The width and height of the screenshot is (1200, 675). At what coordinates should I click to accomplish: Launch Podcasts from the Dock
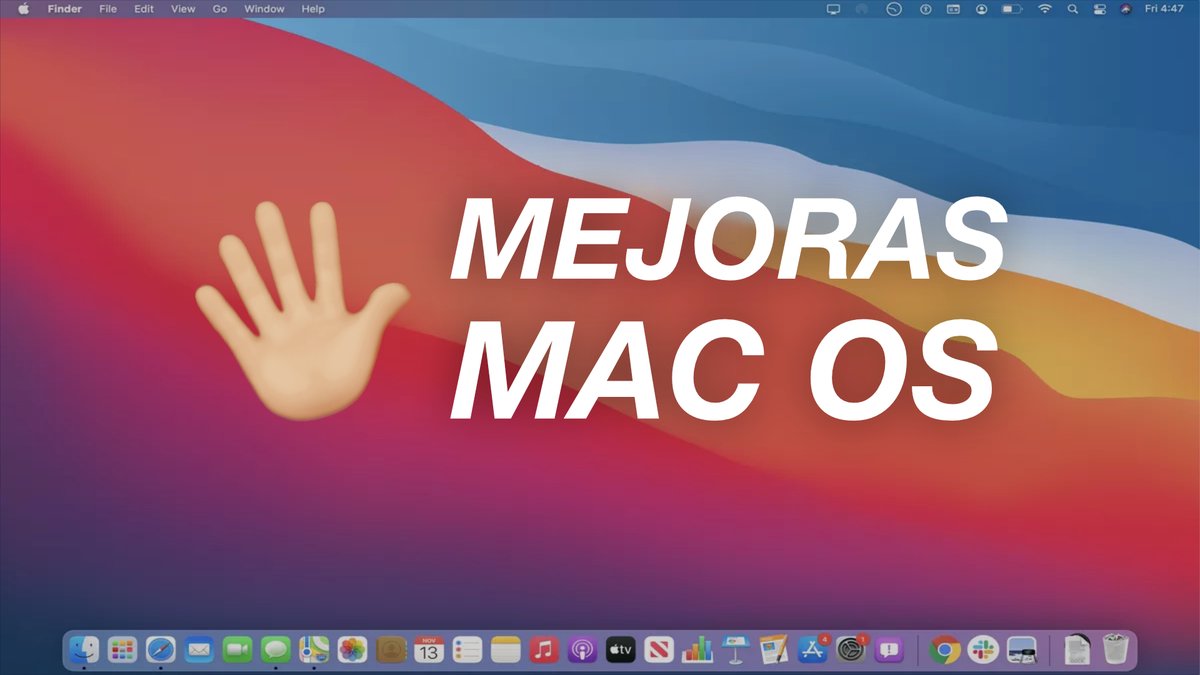point(582,650)
